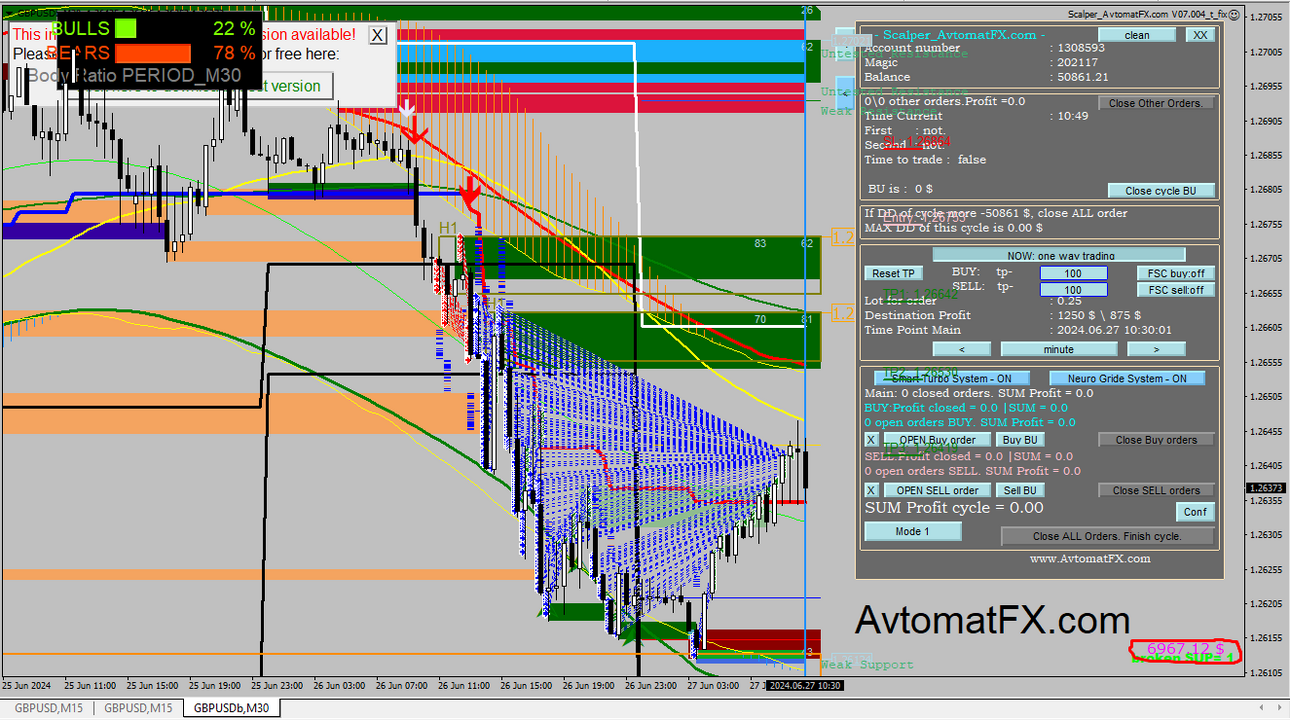
Task: Switch to the second GBPUSD,M15 chart tab
Action: 138,708
